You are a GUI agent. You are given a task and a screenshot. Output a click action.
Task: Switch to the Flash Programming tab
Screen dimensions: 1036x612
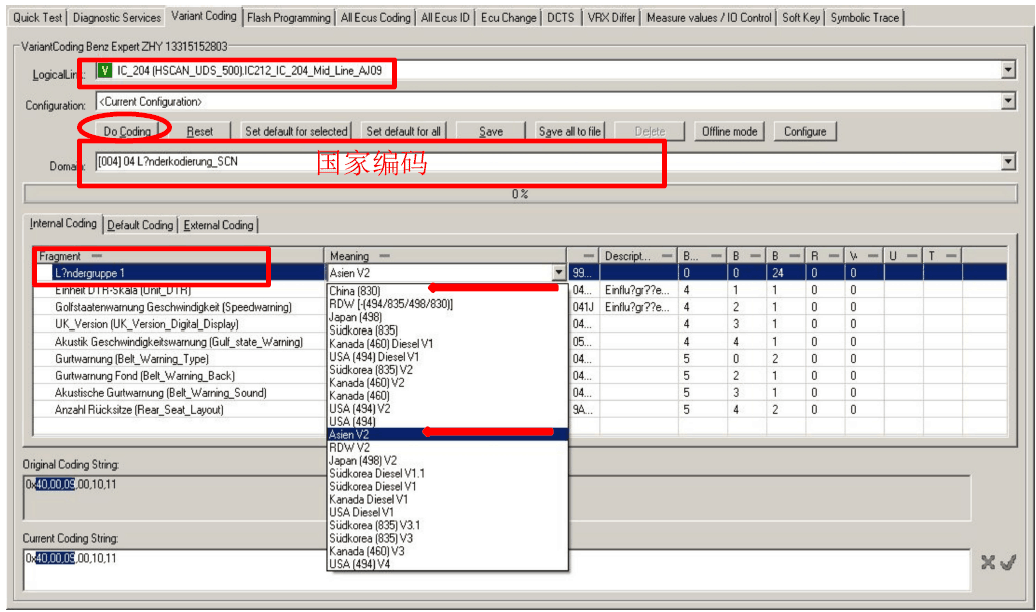tap(288, 17)
